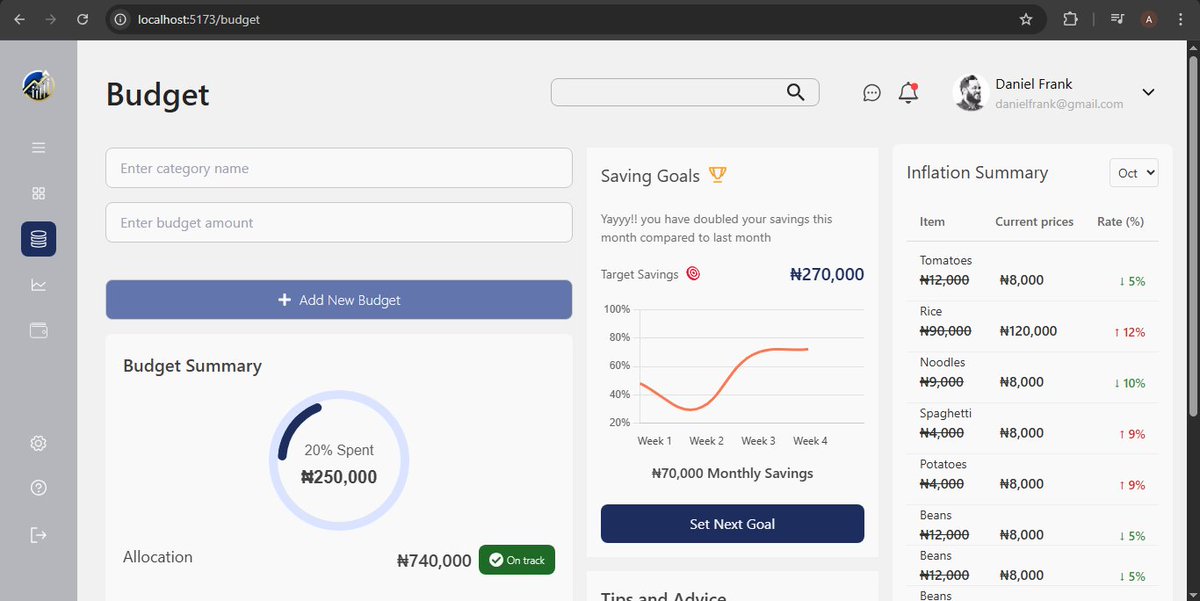1200x601 pixels.
Task: Click the Inflation Summary heading
Action: tap(977, 173)
